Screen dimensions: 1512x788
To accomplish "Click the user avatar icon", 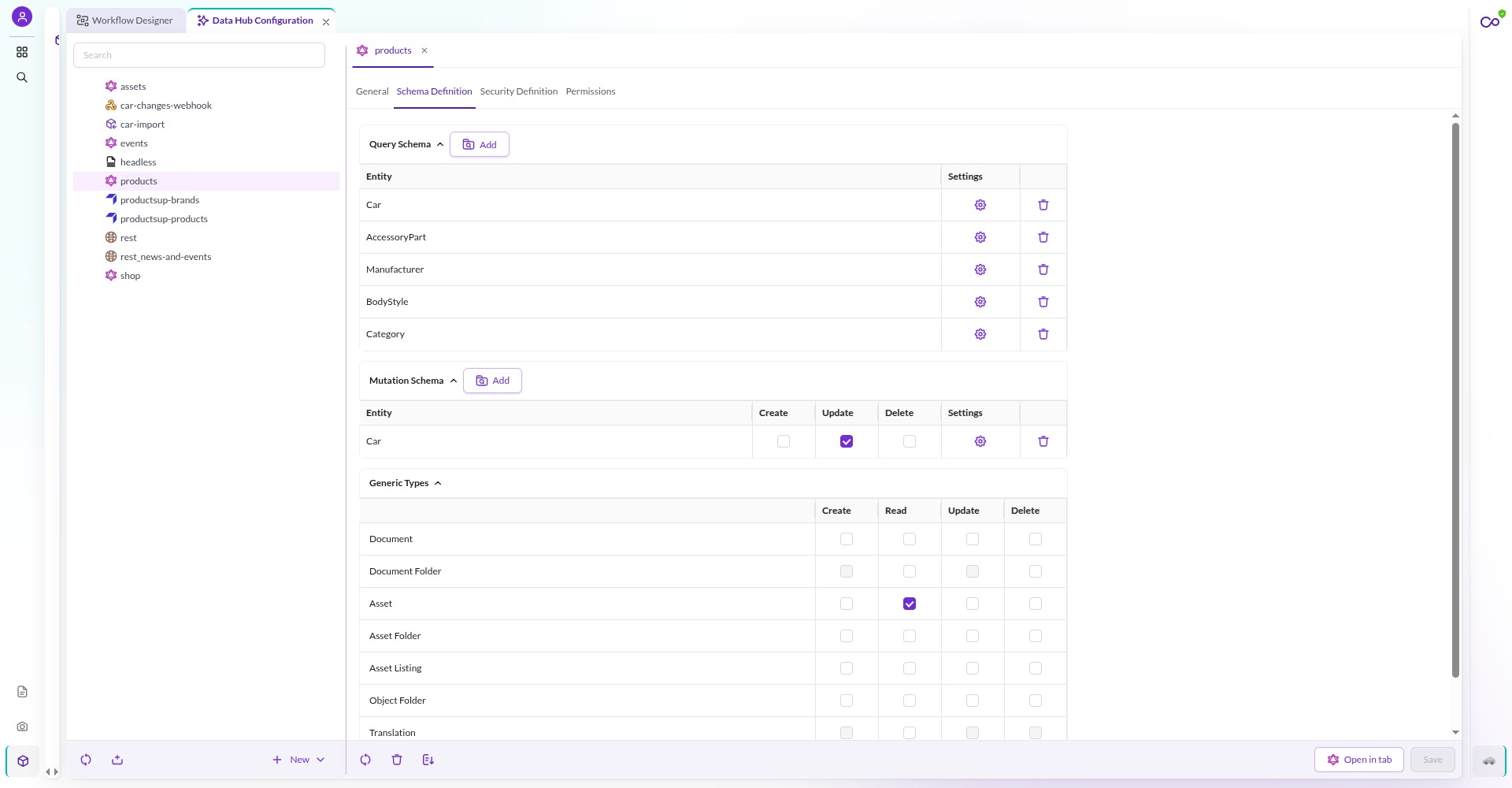I will 22,17.
